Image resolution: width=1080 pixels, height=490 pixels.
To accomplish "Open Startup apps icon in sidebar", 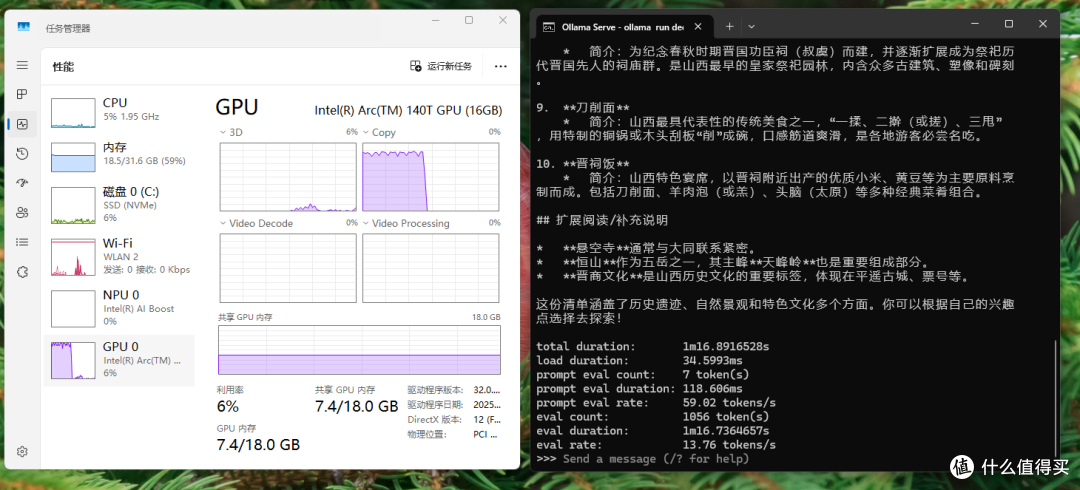I will click(x=23, y=183).
